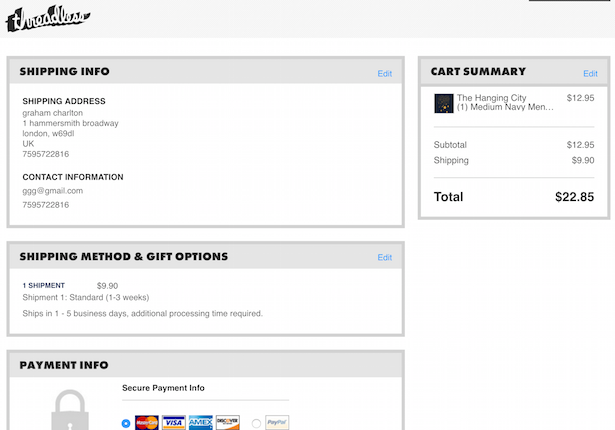Click the Visa card icon
This screenshot has height=430, width=615.
click(174, 422)
